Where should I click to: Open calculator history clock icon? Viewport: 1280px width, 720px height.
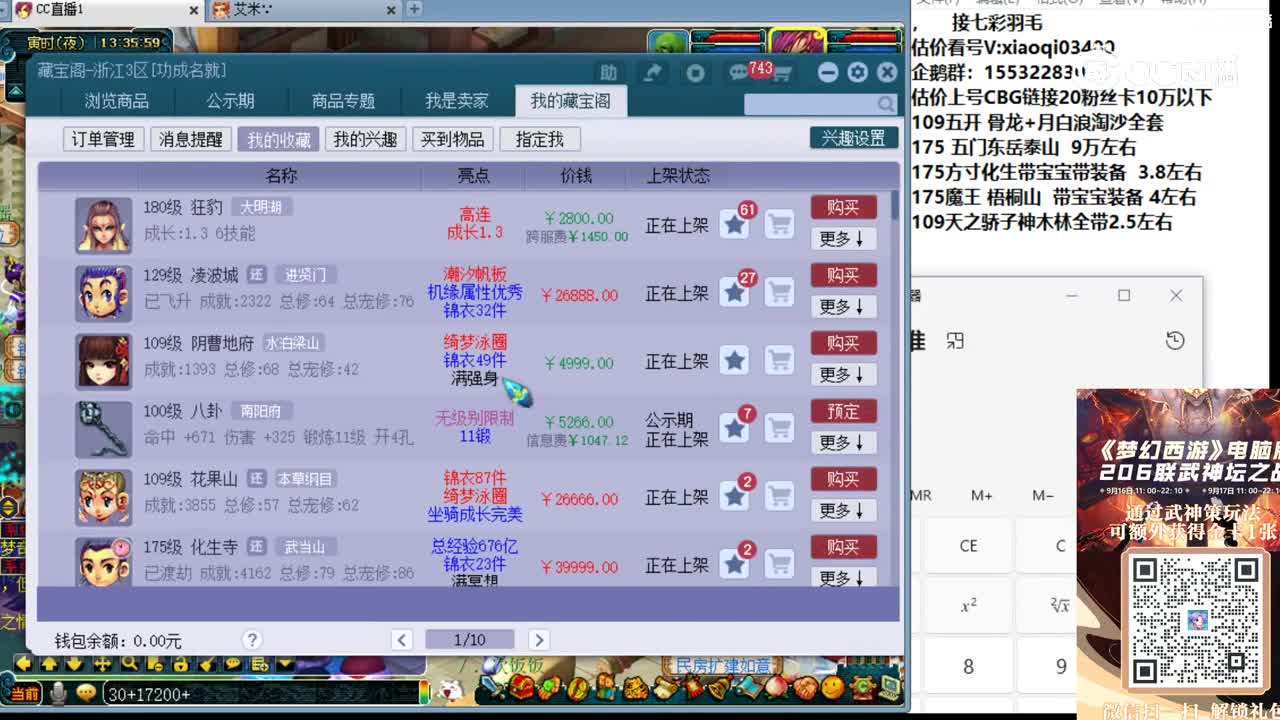[1175, 341]
